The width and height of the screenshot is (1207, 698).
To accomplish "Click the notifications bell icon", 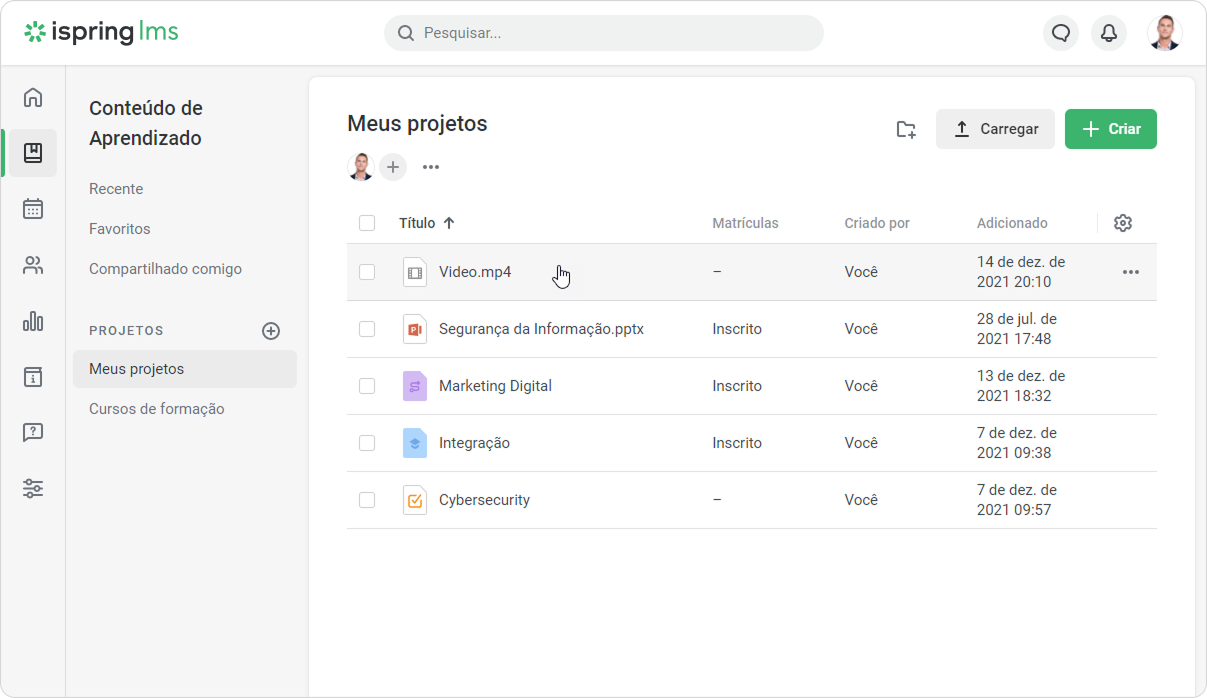I will [1108, 33].
